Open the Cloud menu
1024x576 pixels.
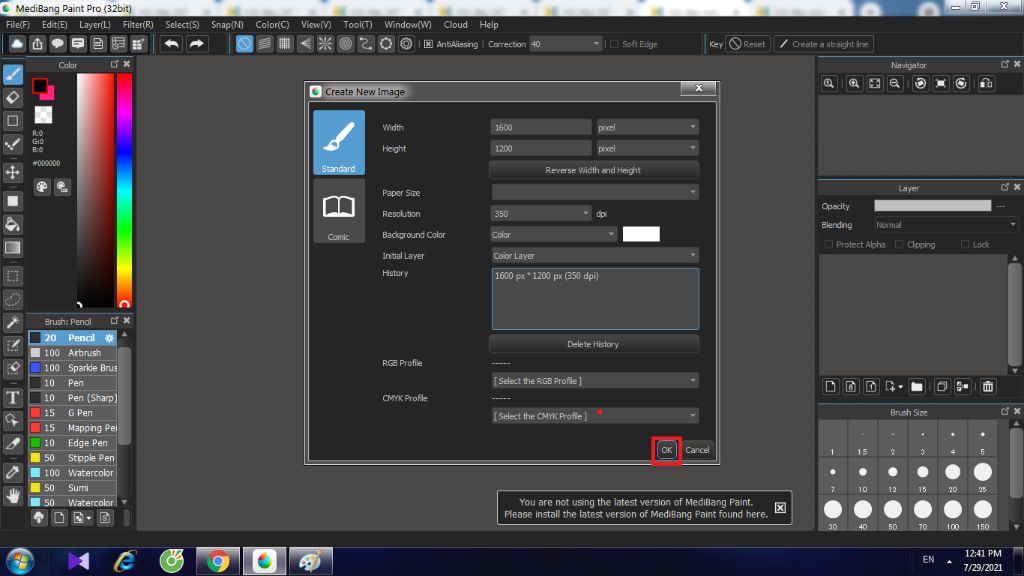[455, 25]
